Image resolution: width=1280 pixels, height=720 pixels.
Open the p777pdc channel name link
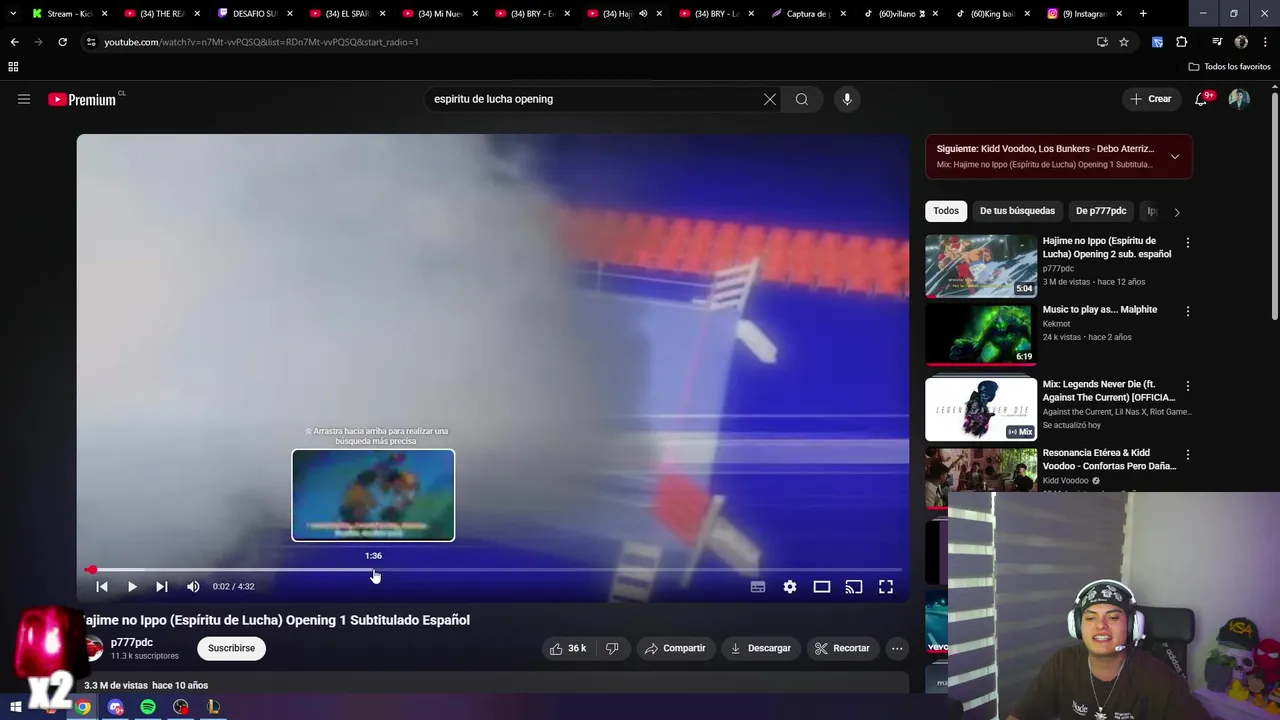(132, 642)
